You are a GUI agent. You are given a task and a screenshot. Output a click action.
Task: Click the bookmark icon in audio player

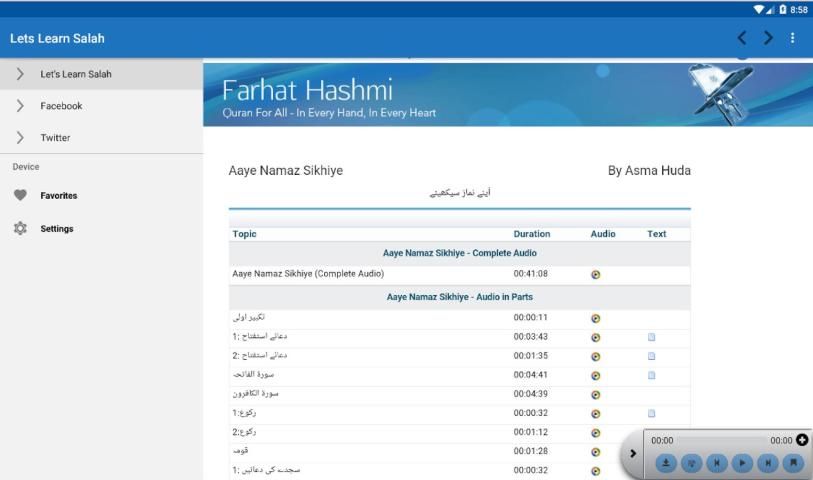(792, 463)
